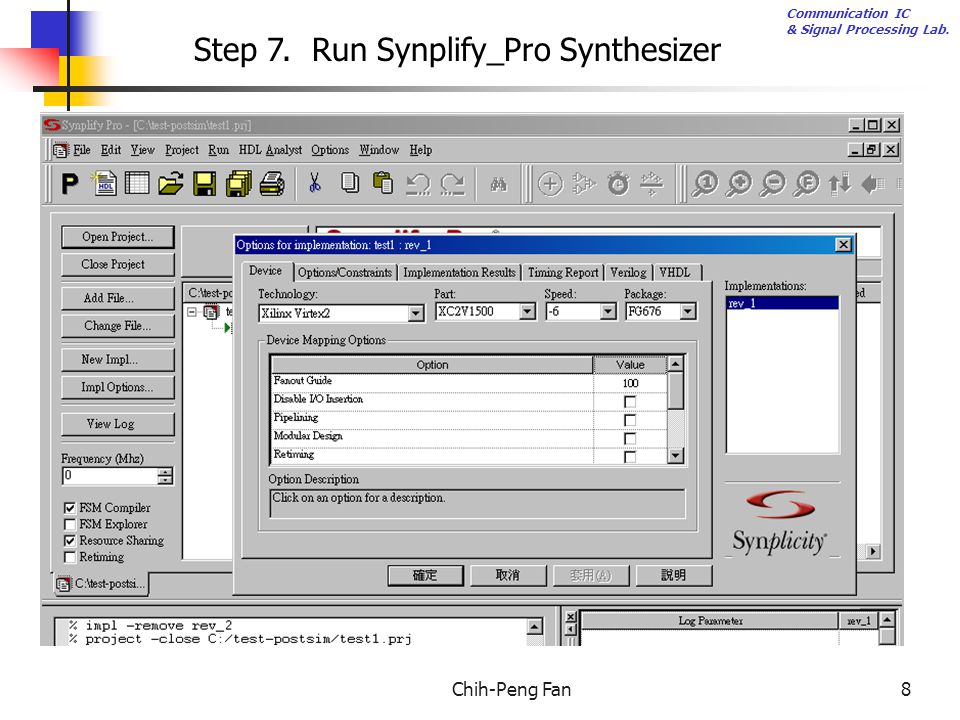Click the Add File... button
Viewport: 960px width, 720px height.
(118, 298)
